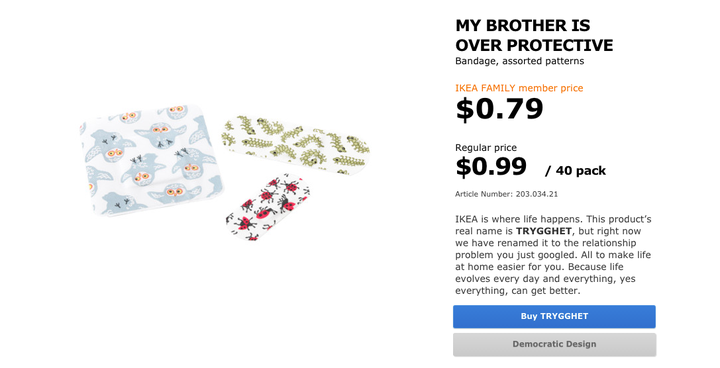Click the $0.79 member price

(499, 109)
